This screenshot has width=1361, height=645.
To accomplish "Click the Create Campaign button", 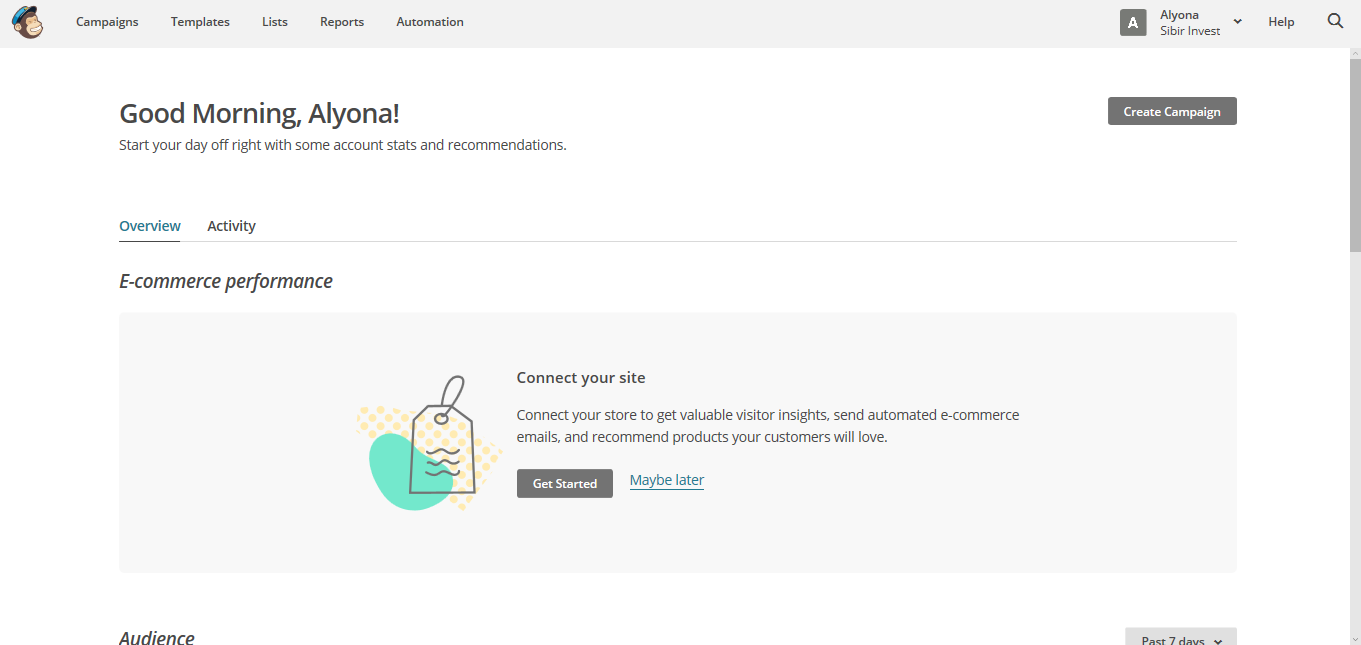I will click(1171, 111).
